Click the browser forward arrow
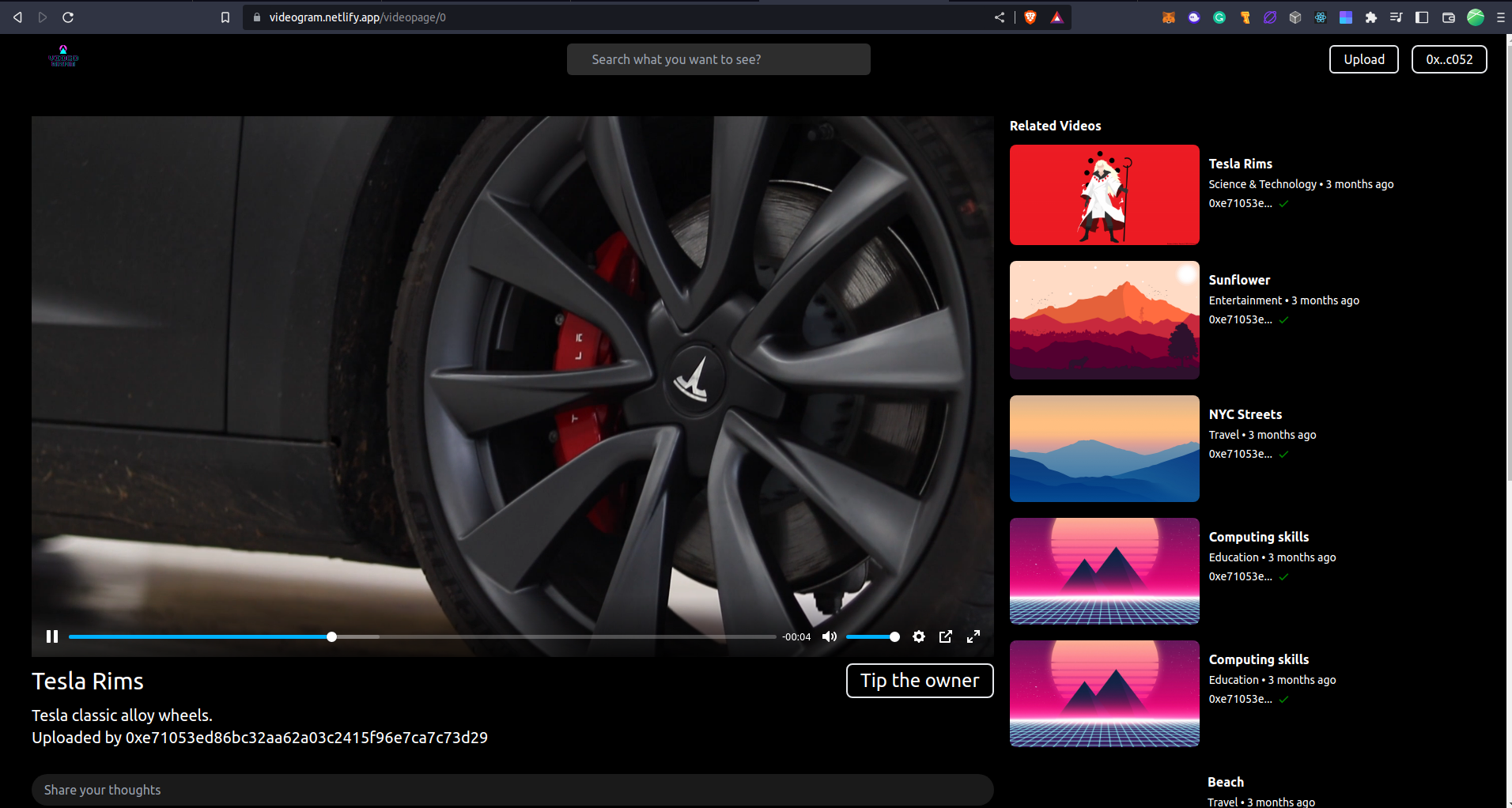 (43, 17)
